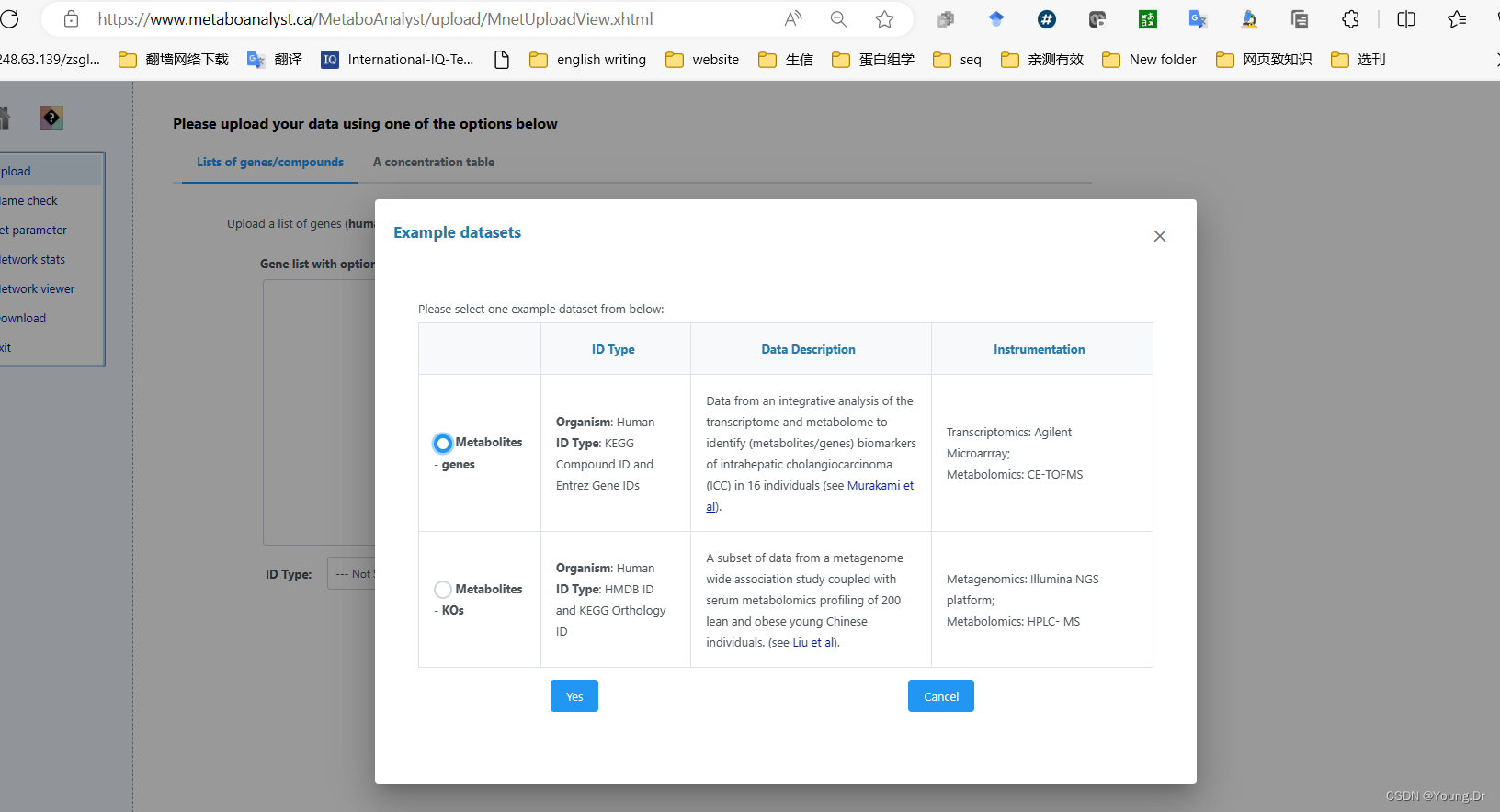Switch to the A concentration table tab

coord(434,163)
